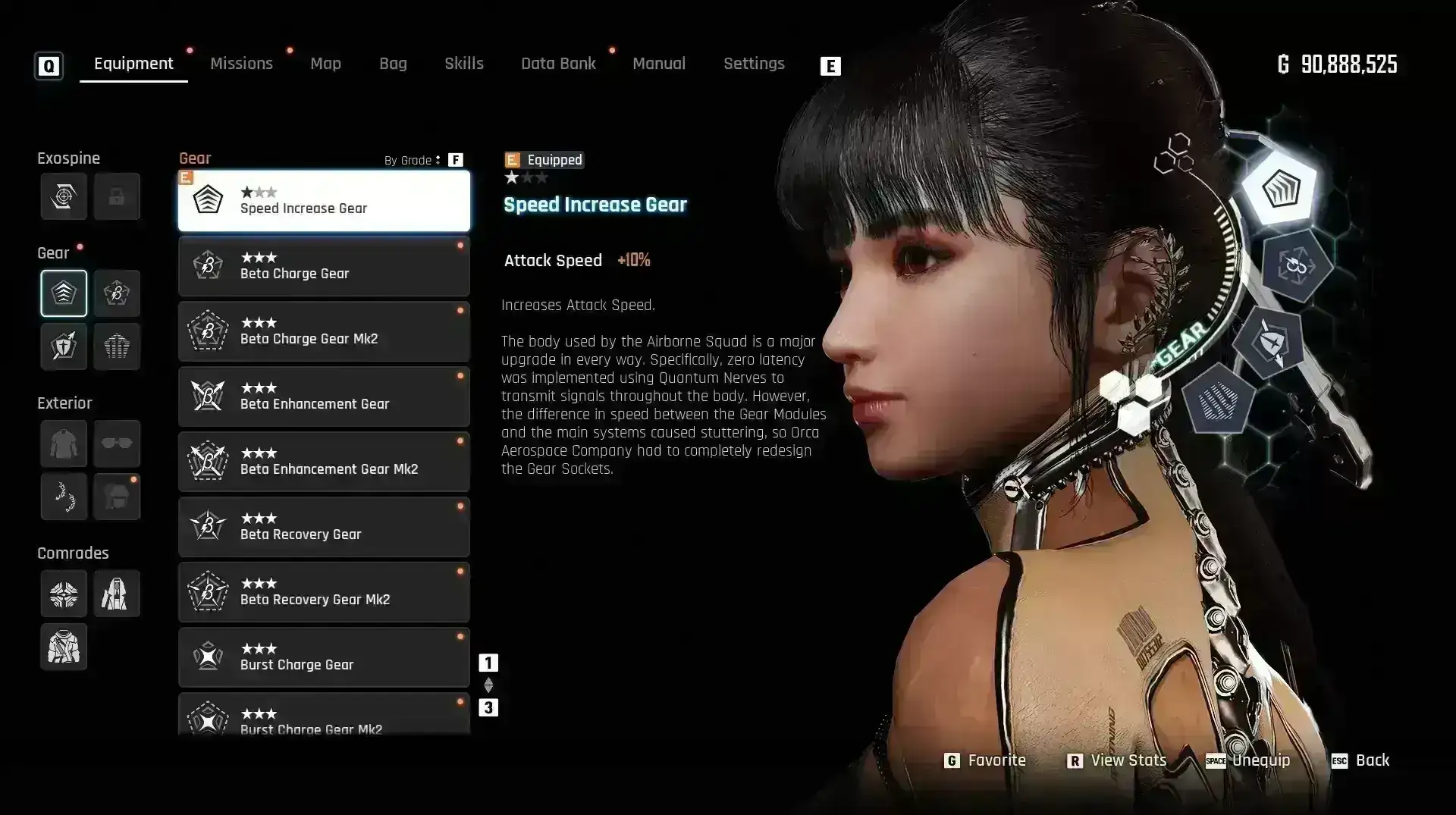Choose Burst Charge Gear in the list
The image size is (1456, 815).
[324, 657]
